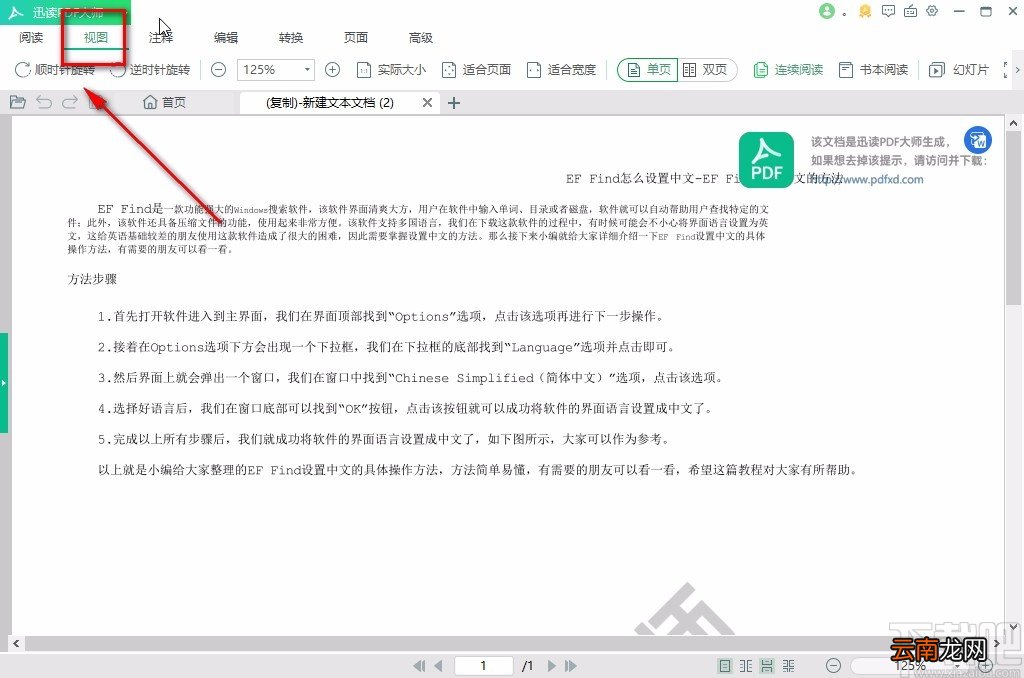The height and width of the screenshot is (678, 1024).
Task: Enable 书本阅读 book reading mode
Action: (x=873, y=69)
